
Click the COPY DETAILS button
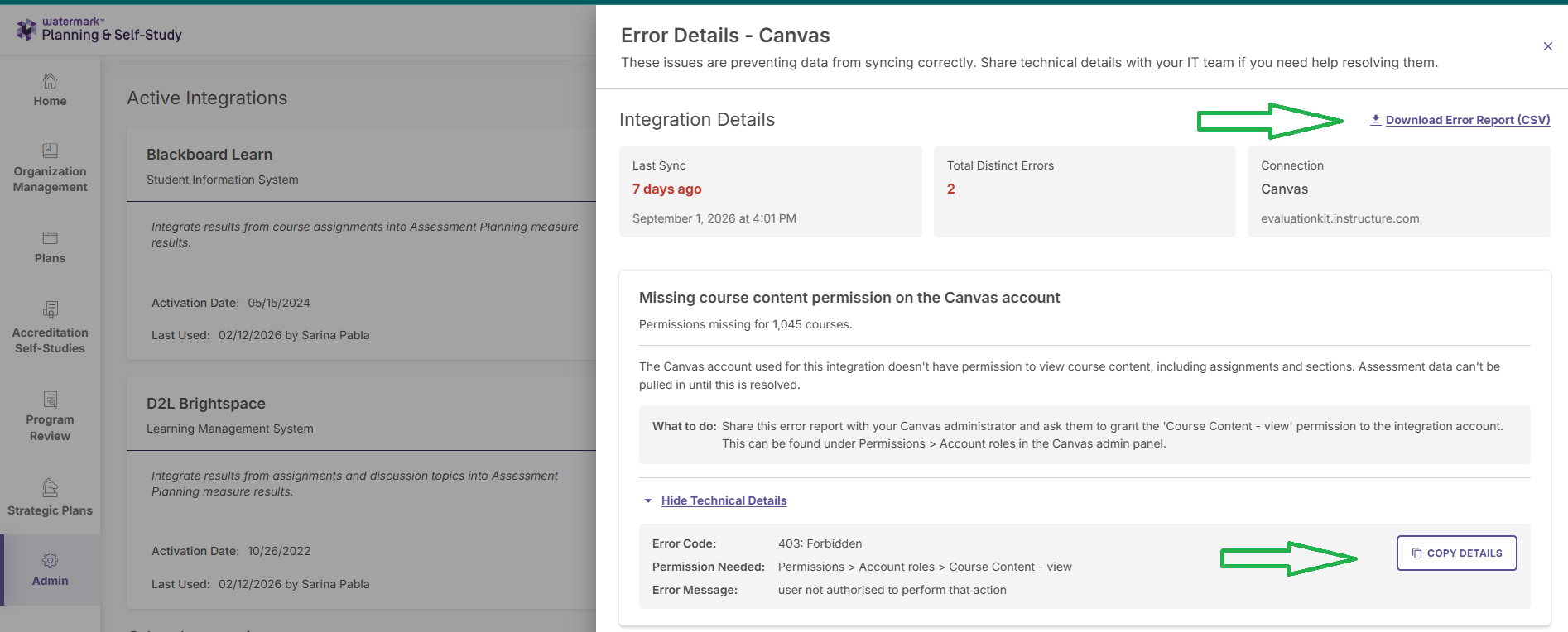point(1456,553)
